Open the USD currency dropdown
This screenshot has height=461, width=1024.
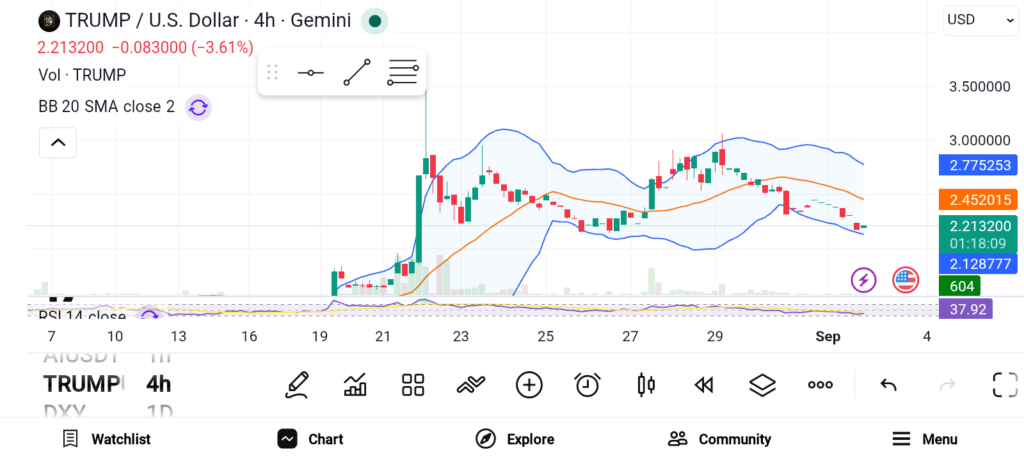(980, 20)
